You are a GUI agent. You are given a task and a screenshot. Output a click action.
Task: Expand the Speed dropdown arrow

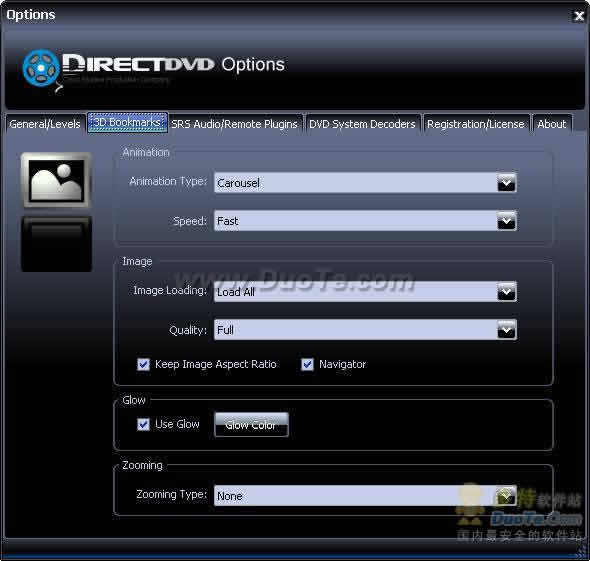pyautogui.click(x=506, y=221)
